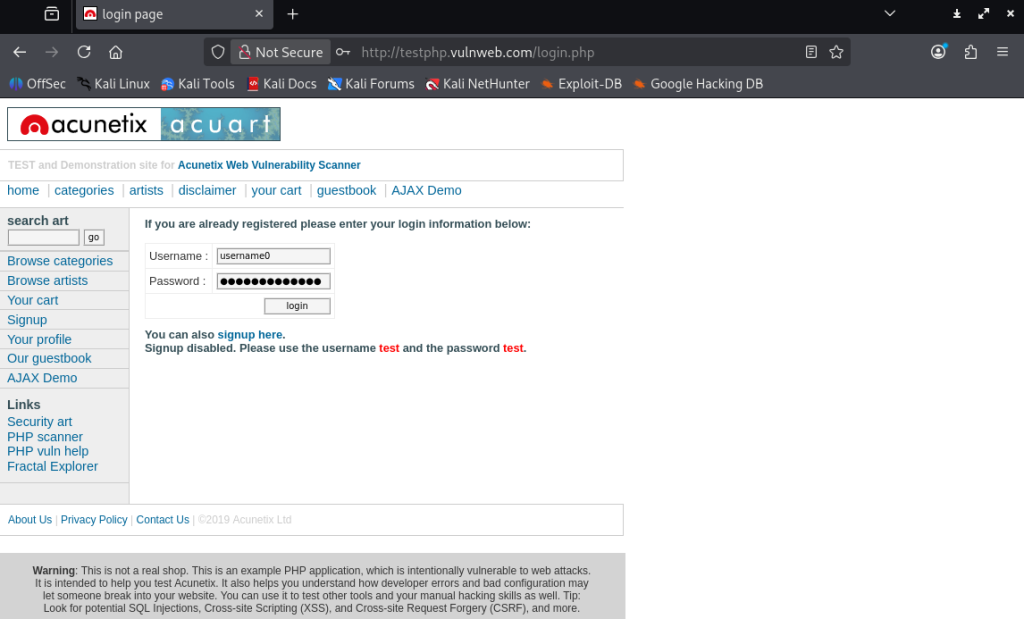
Task: Expand the list all tabs chevron
Action: [890, 14]
